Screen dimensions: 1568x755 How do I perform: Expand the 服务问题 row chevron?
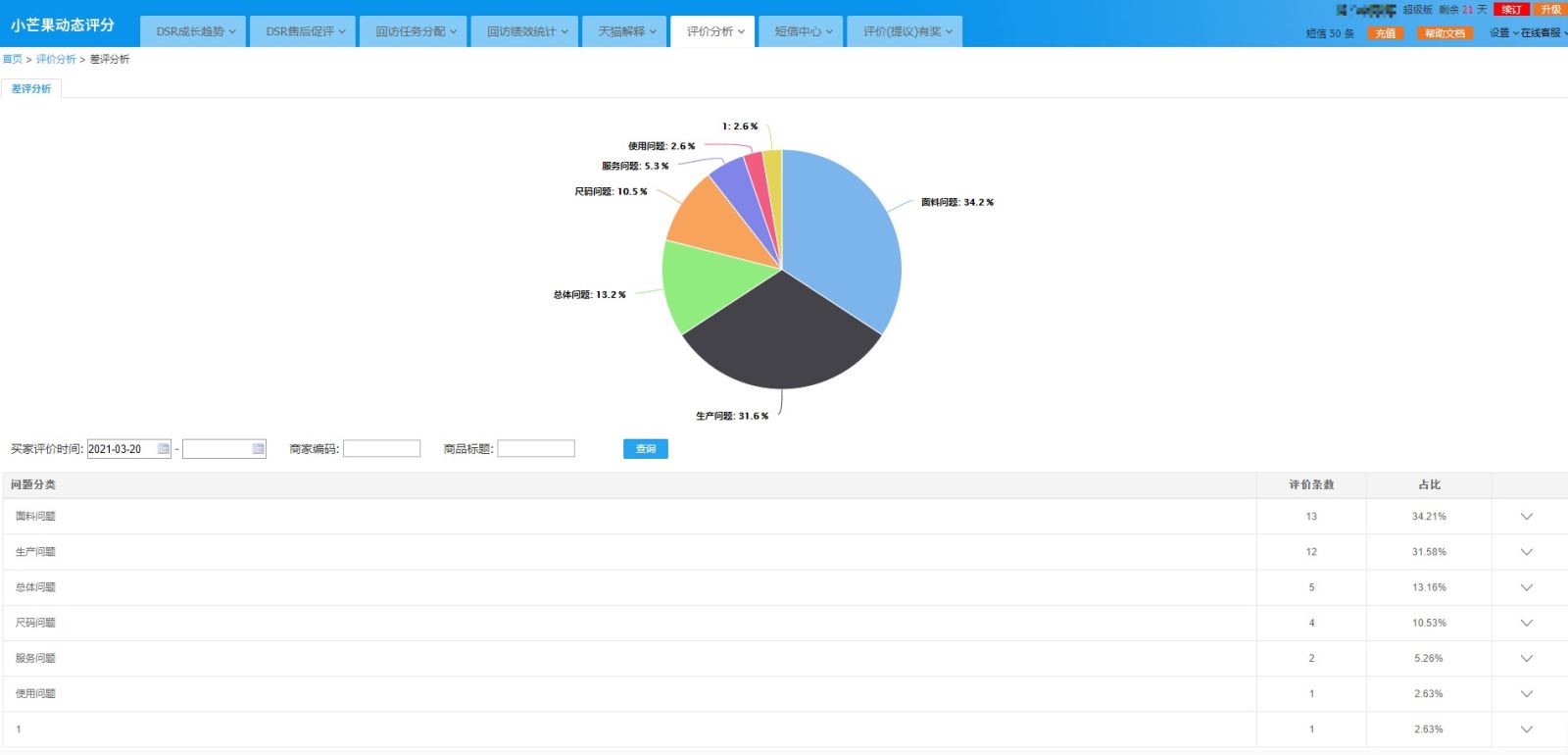[1526, 658]
